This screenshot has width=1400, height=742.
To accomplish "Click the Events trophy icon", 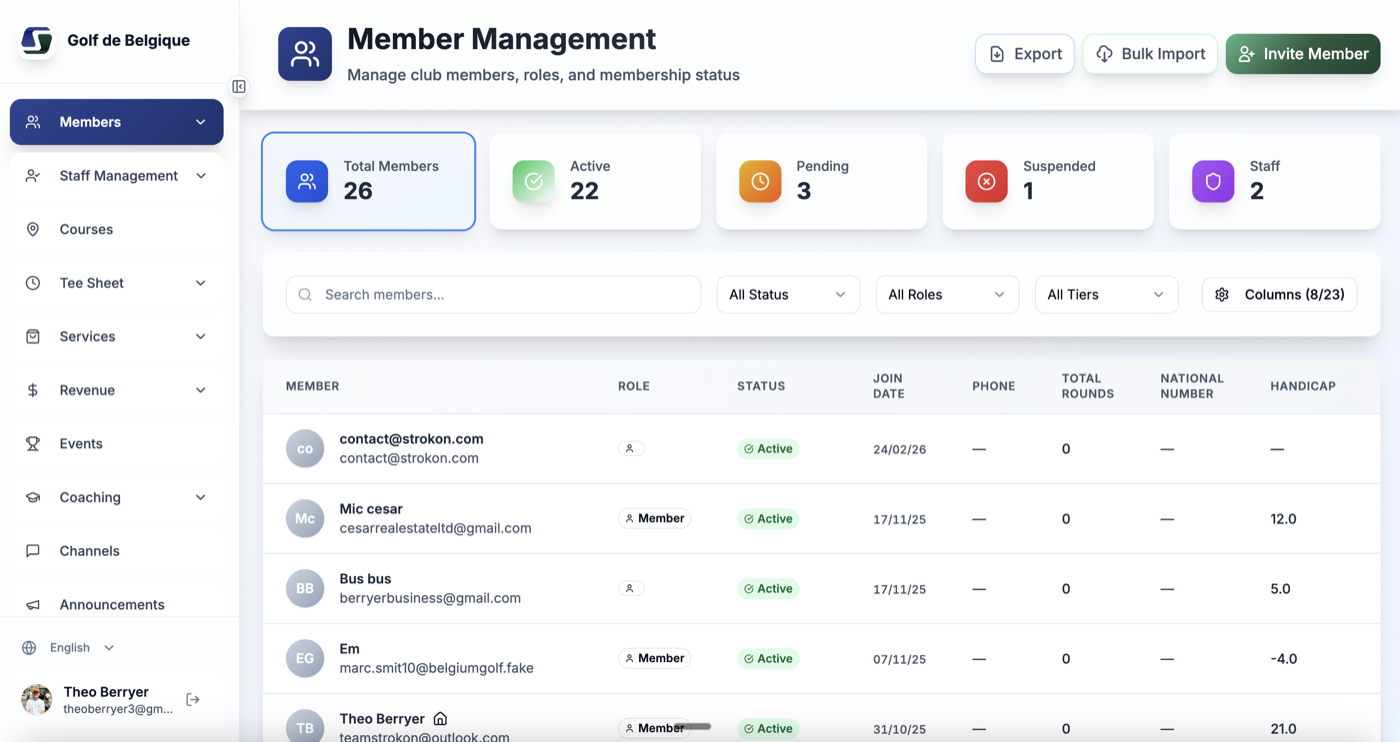I will [x=33, y=444].
